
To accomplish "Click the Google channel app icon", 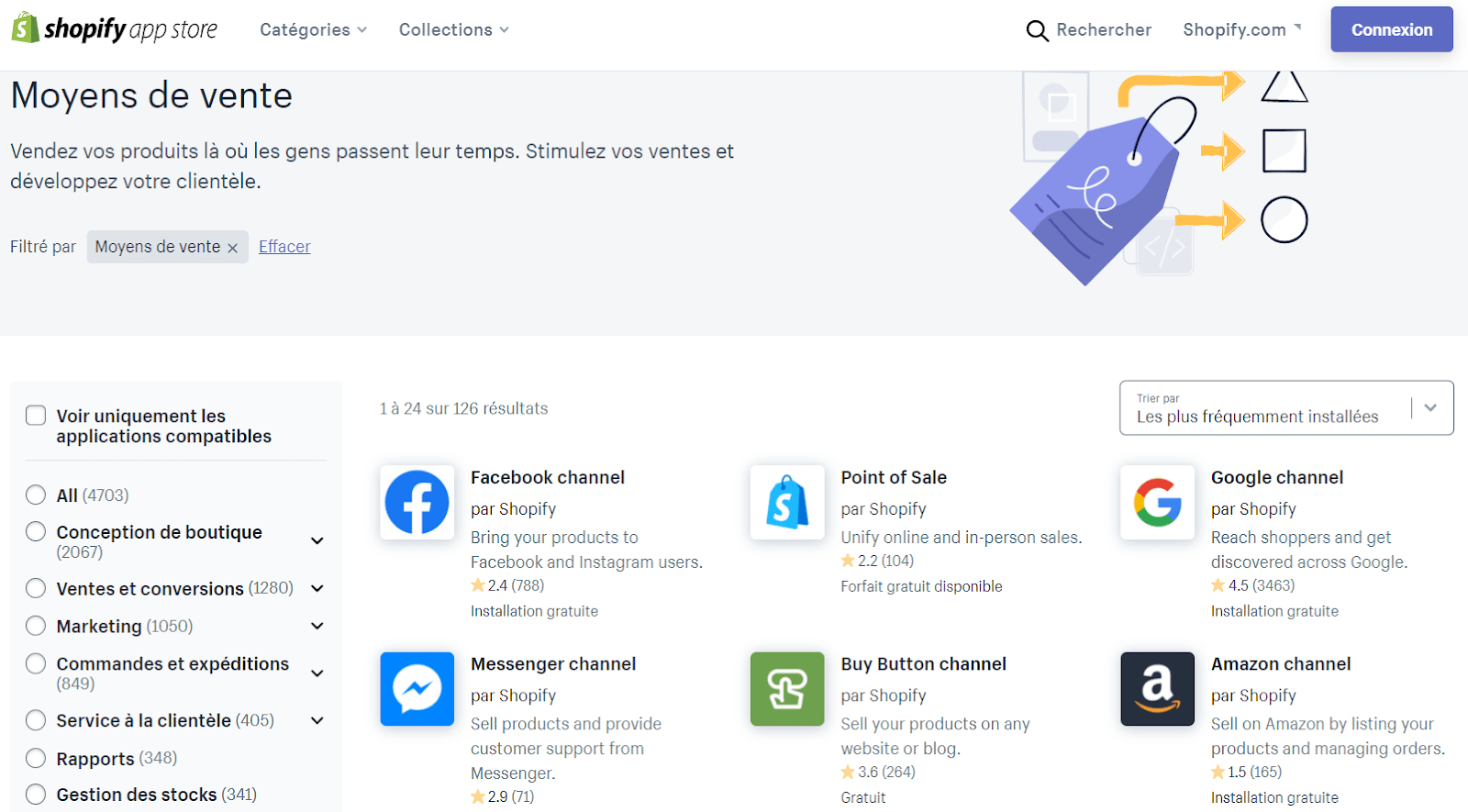I will click(x=1157, y=502).
